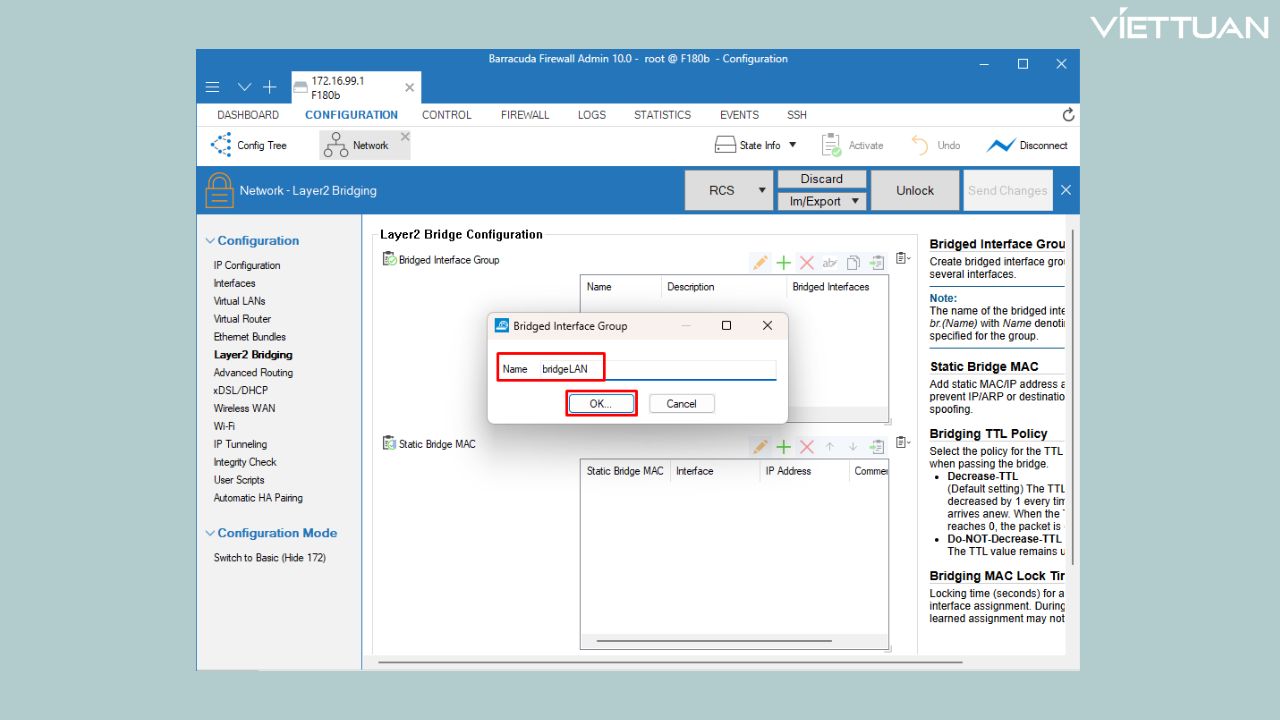This screenshot has height=720, width=1280.
Task: Click the refresh icon beside the main tabs
Action: (1068, 115)
